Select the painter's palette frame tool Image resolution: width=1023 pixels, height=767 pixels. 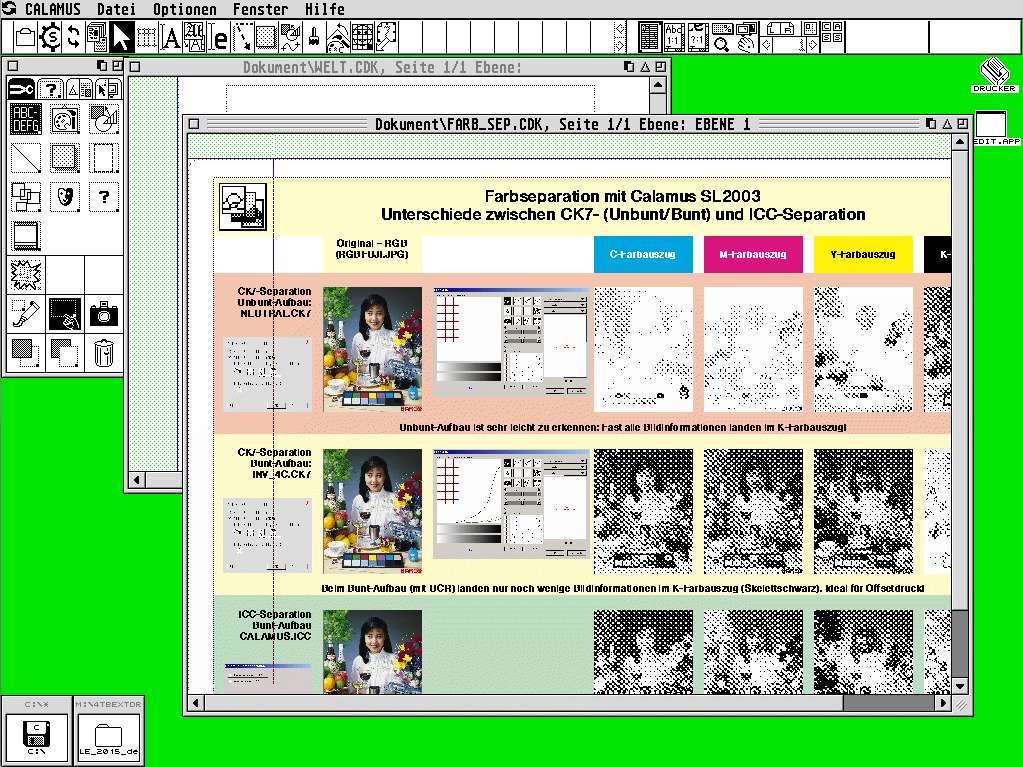(65, 119)
